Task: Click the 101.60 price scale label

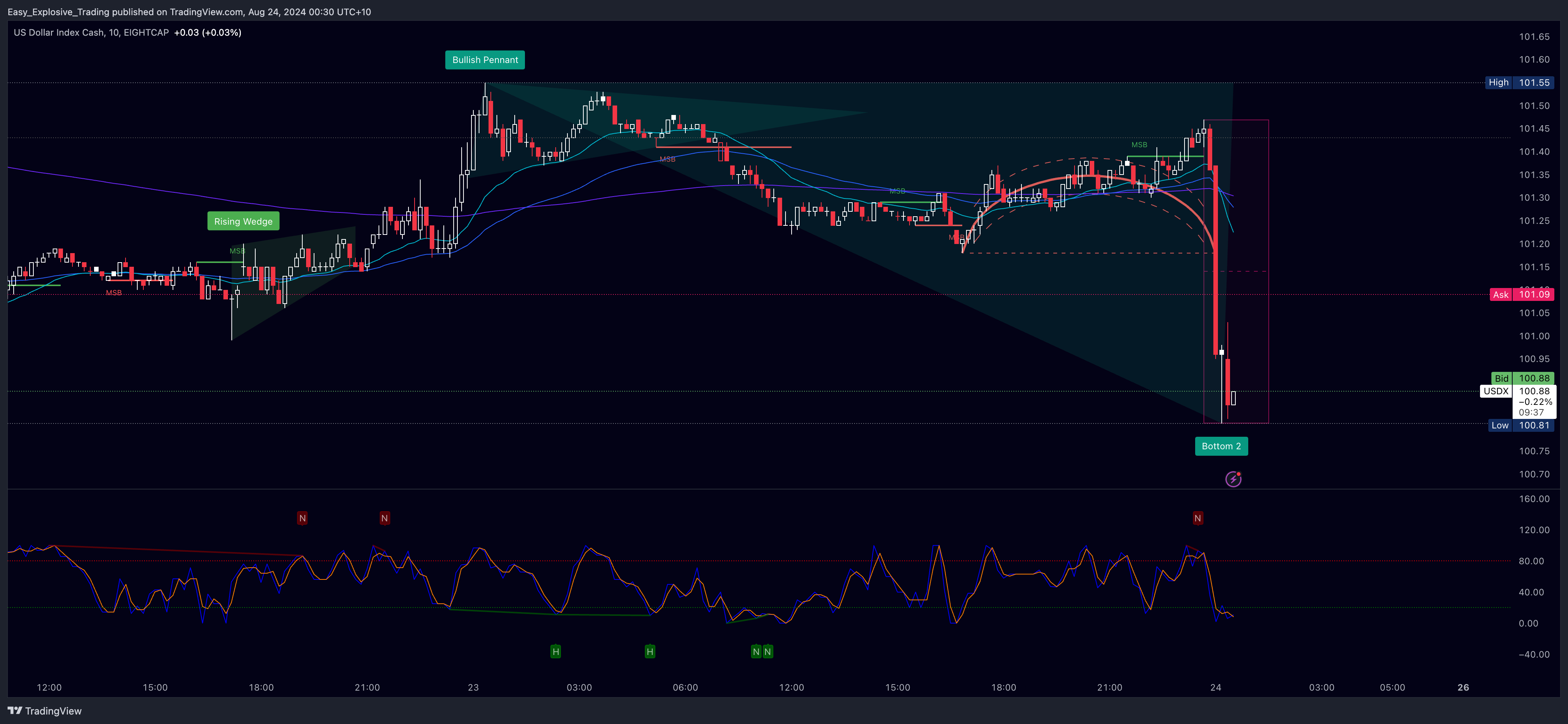Action: (x=1534, y=59)
